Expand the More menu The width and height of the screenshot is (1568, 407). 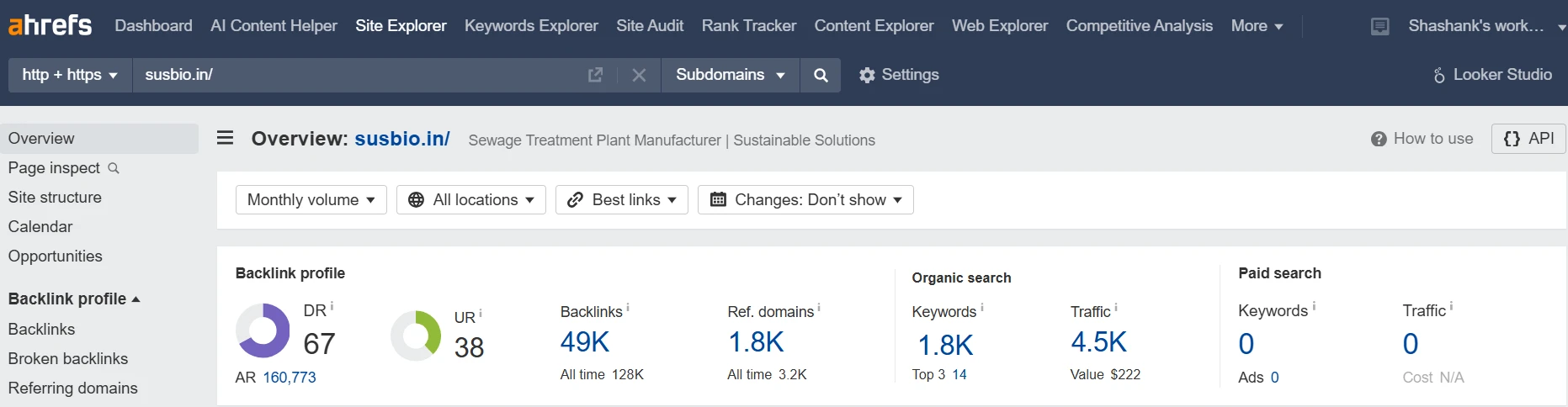point(1257,26)
